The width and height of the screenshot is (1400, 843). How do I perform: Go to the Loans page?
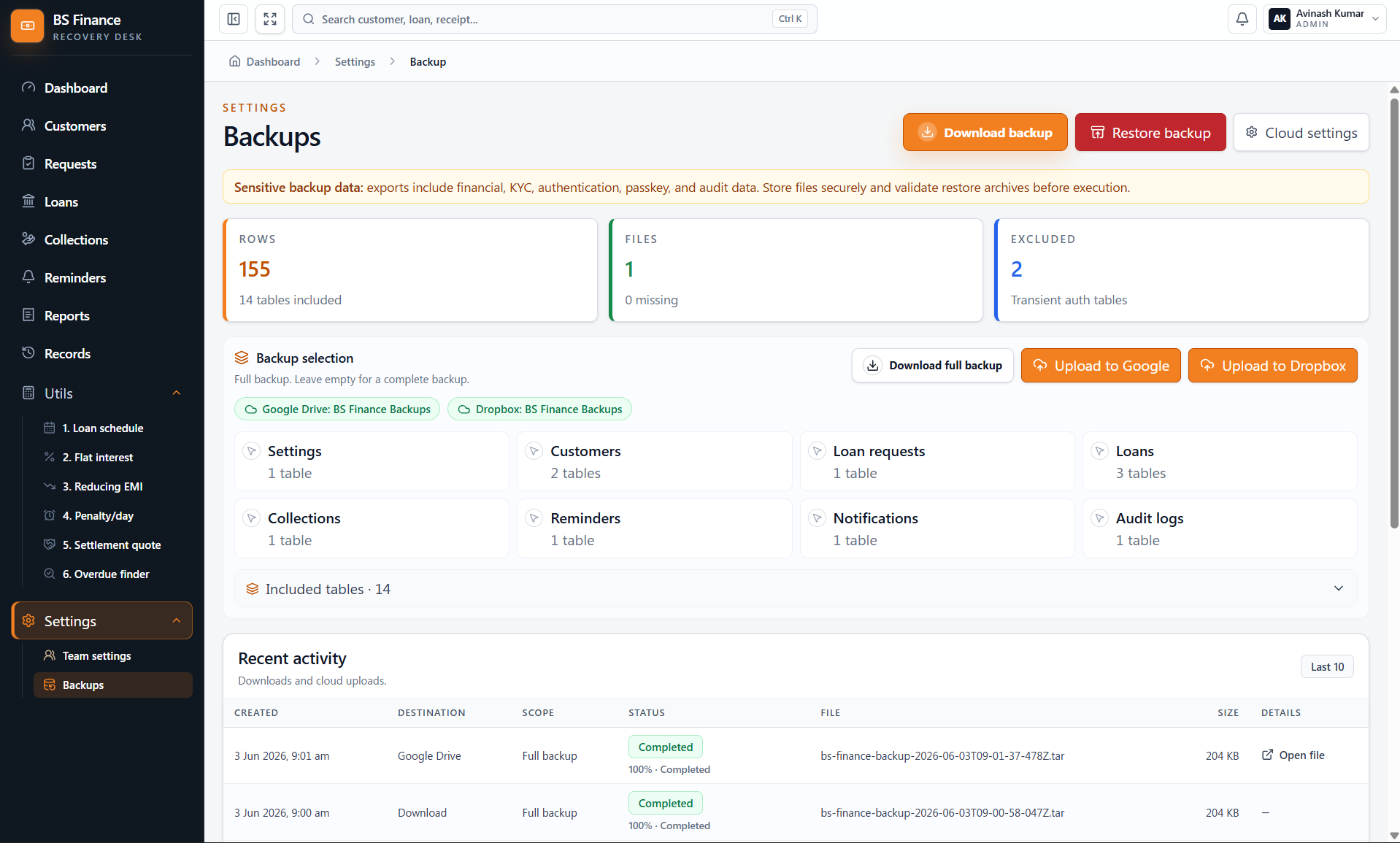pyautogui.click(x=102, y=201)
